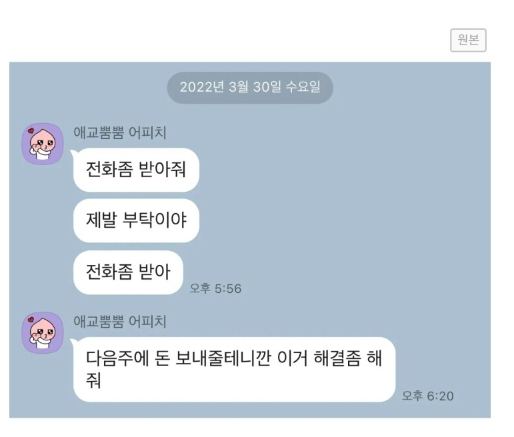Viewport: 514px width, 437px height.
Task: Click the 원본 button
Action: (468, 40)
